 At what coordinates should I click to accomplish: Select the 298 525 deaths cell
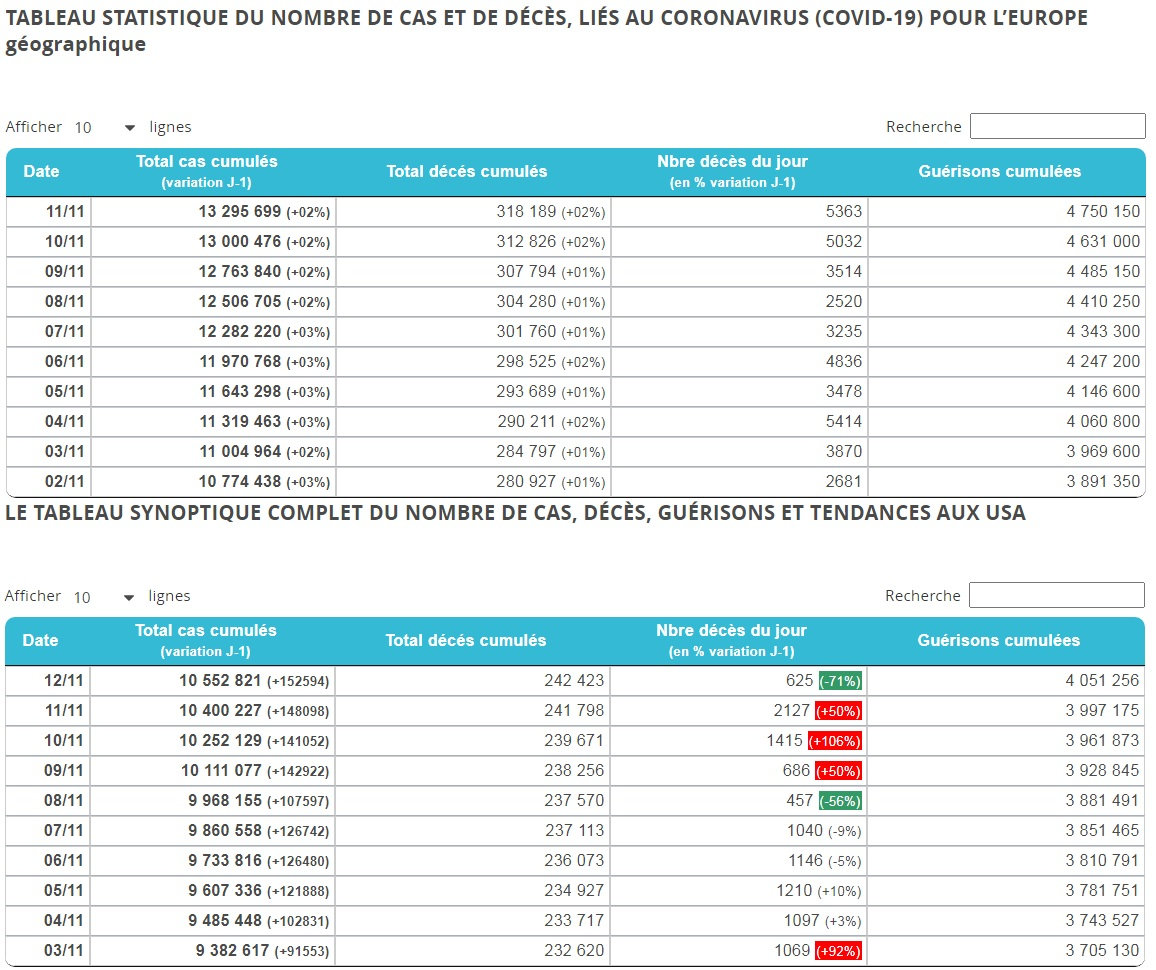473,362
